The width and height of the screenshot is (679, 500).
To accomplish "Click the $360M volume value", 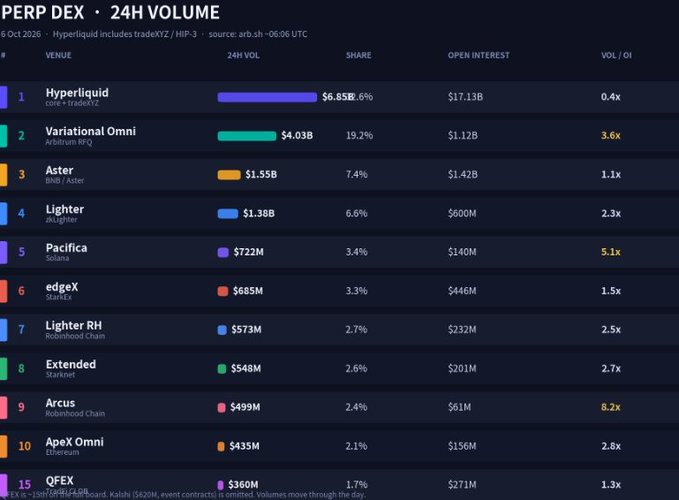I will [x=243, y=484].
